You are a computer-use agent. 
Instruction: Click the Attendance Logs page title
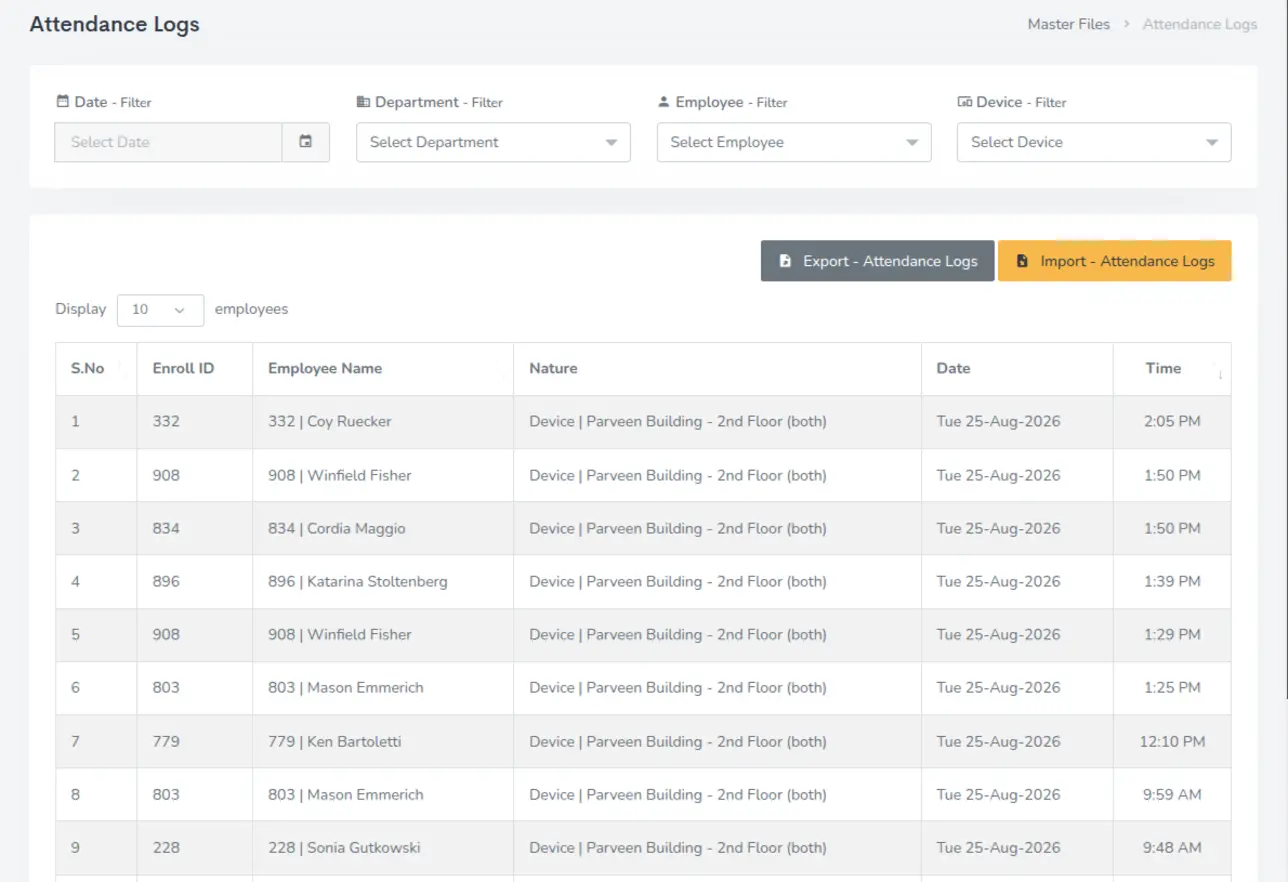pos(114,25)
